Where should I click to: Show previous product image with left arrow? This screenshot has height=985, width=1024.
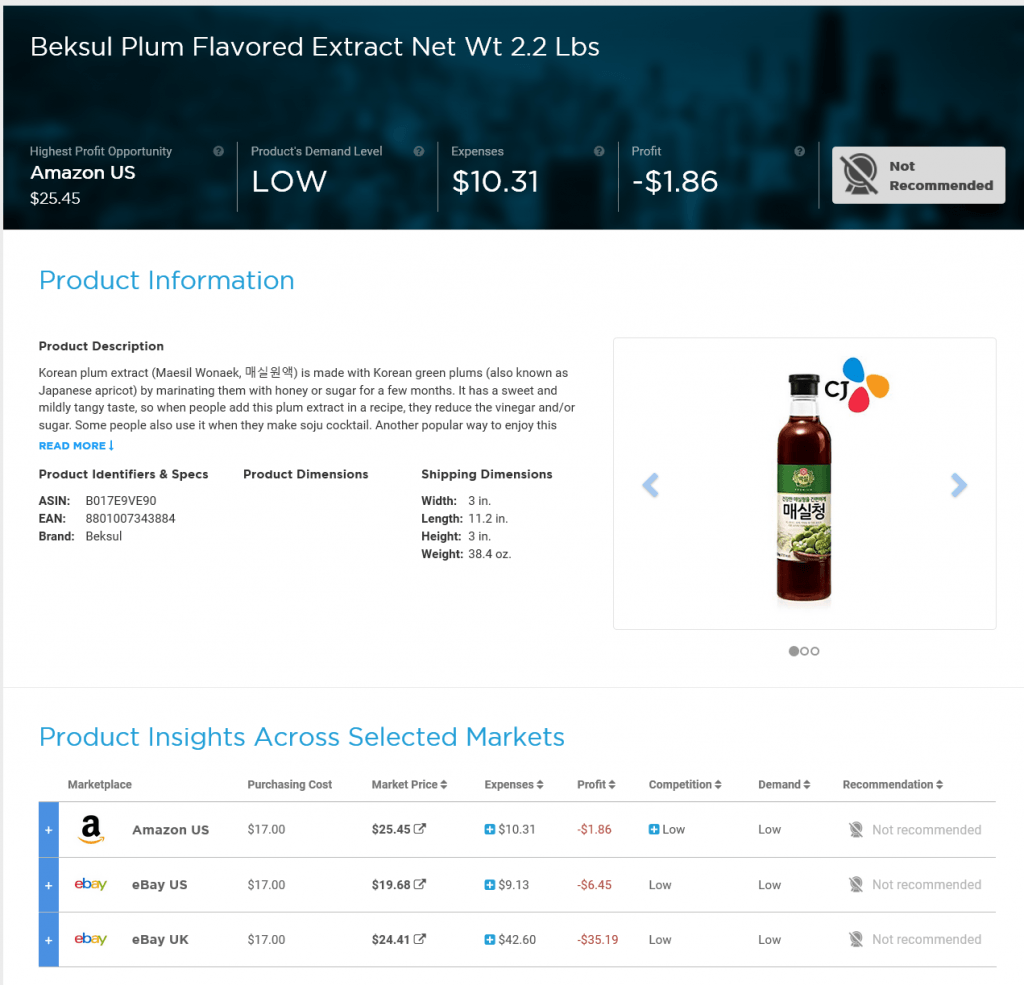pos(650,485)
